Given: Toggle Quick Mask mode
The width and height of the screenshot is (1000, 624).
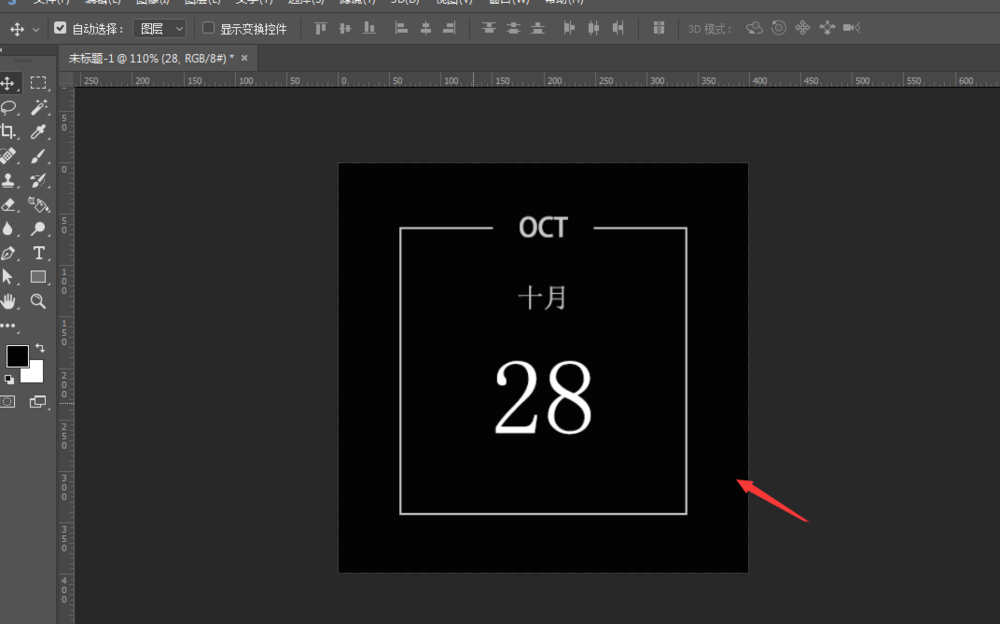Looking at the screenshot, I should coord(10,401).
